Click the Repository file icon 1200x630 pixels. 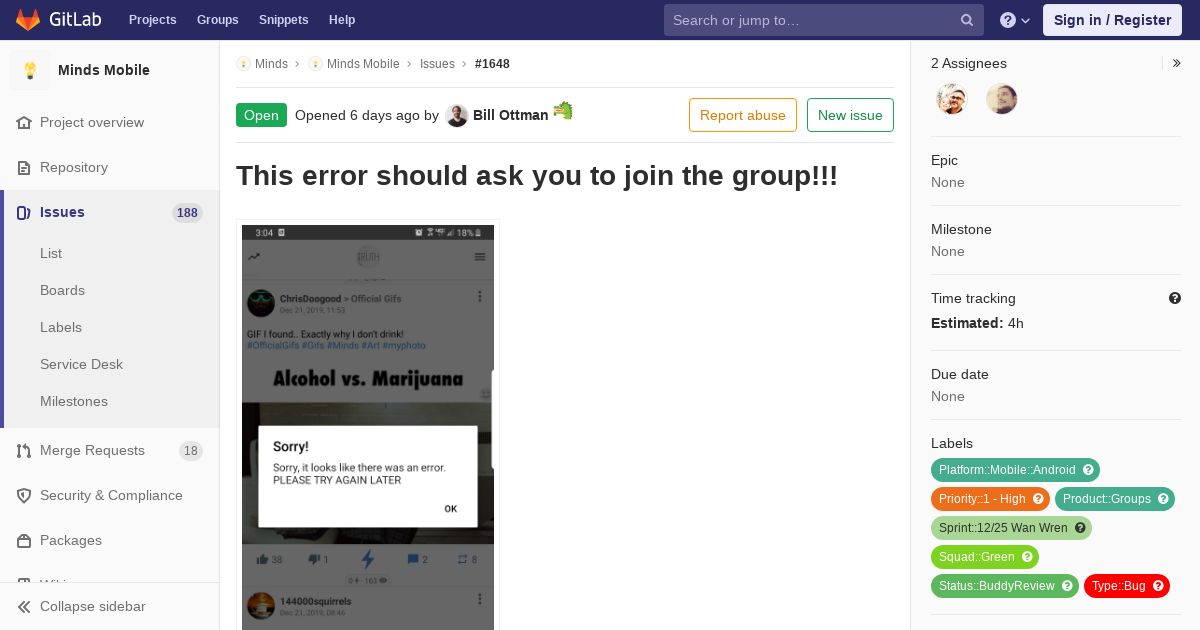pyautogui.click(x=24, y=167)
